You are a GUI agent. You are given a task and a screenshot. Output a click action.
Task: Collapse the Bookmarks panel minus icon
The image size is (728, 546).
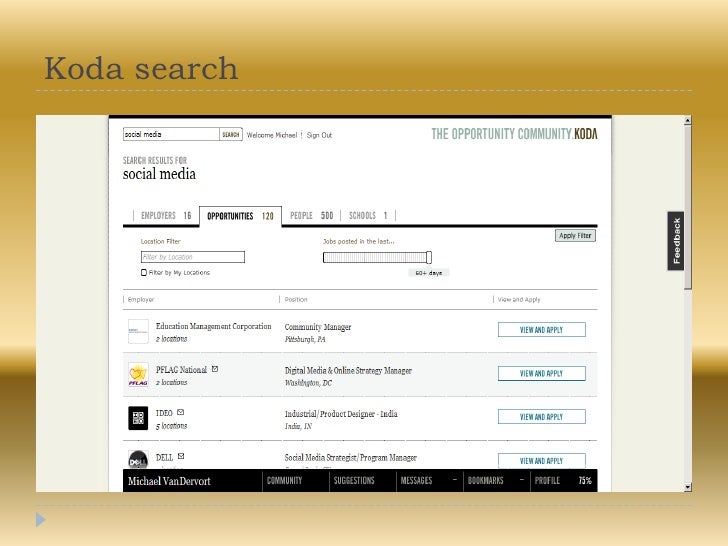point(521,480)
